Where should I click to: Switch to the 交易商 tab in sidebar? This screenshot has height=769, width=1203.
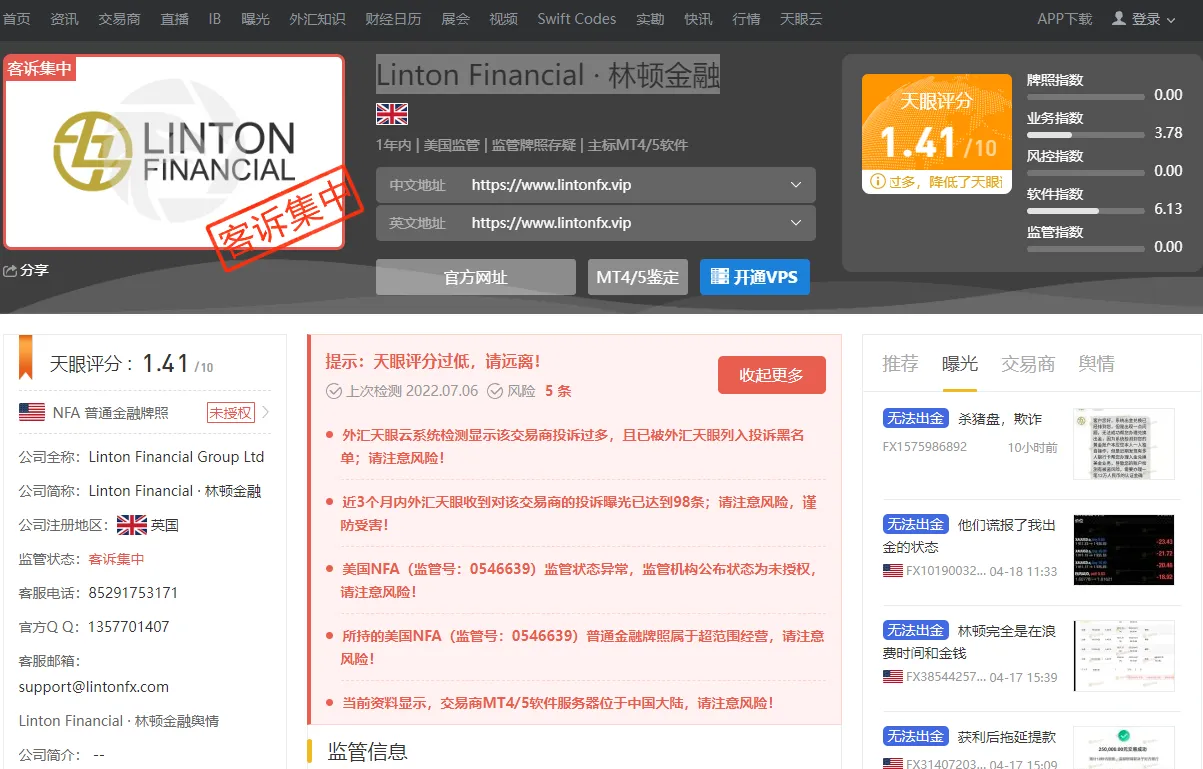tap(1028, 364)
